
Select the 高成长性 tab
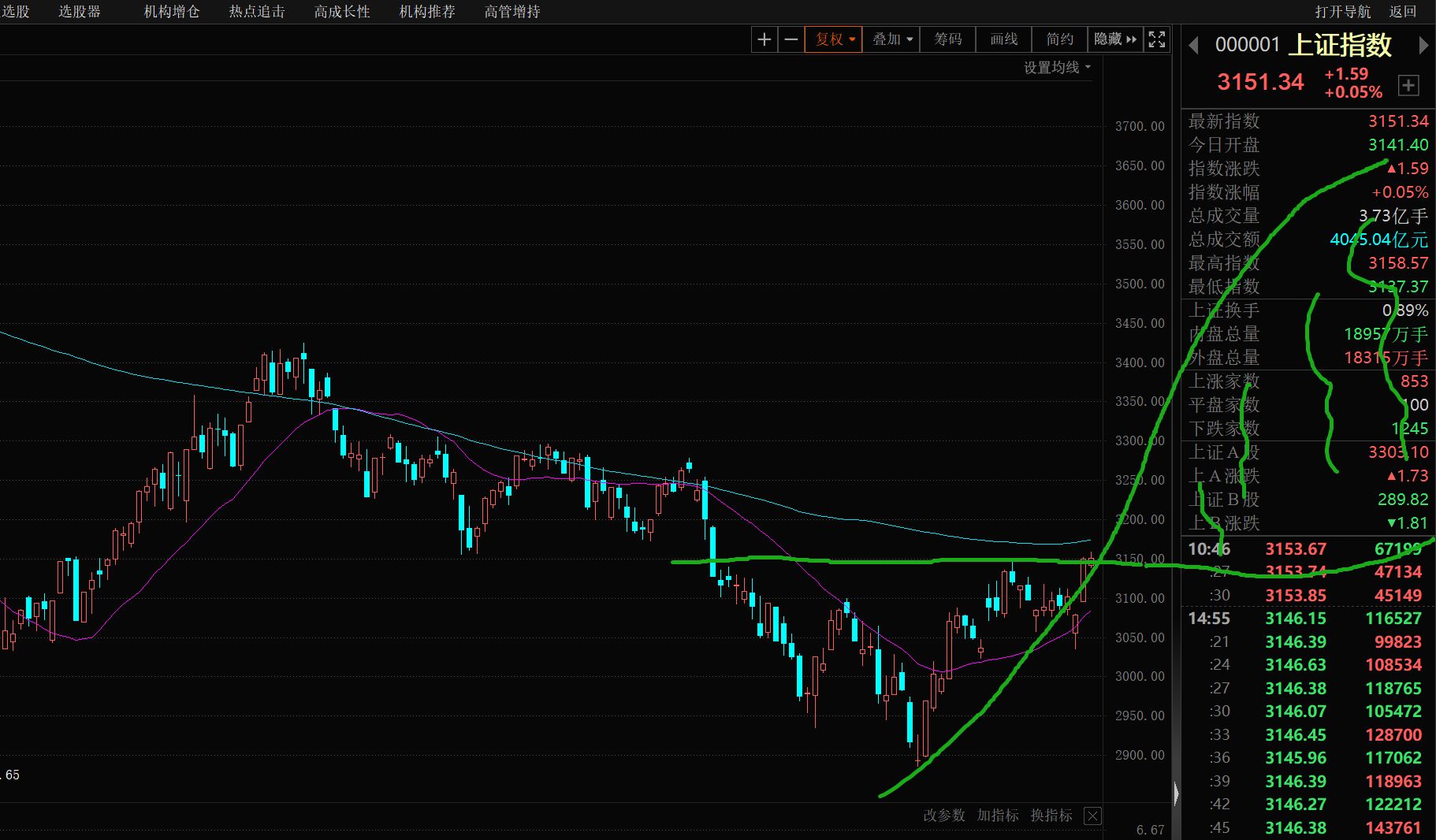(342, 12)
